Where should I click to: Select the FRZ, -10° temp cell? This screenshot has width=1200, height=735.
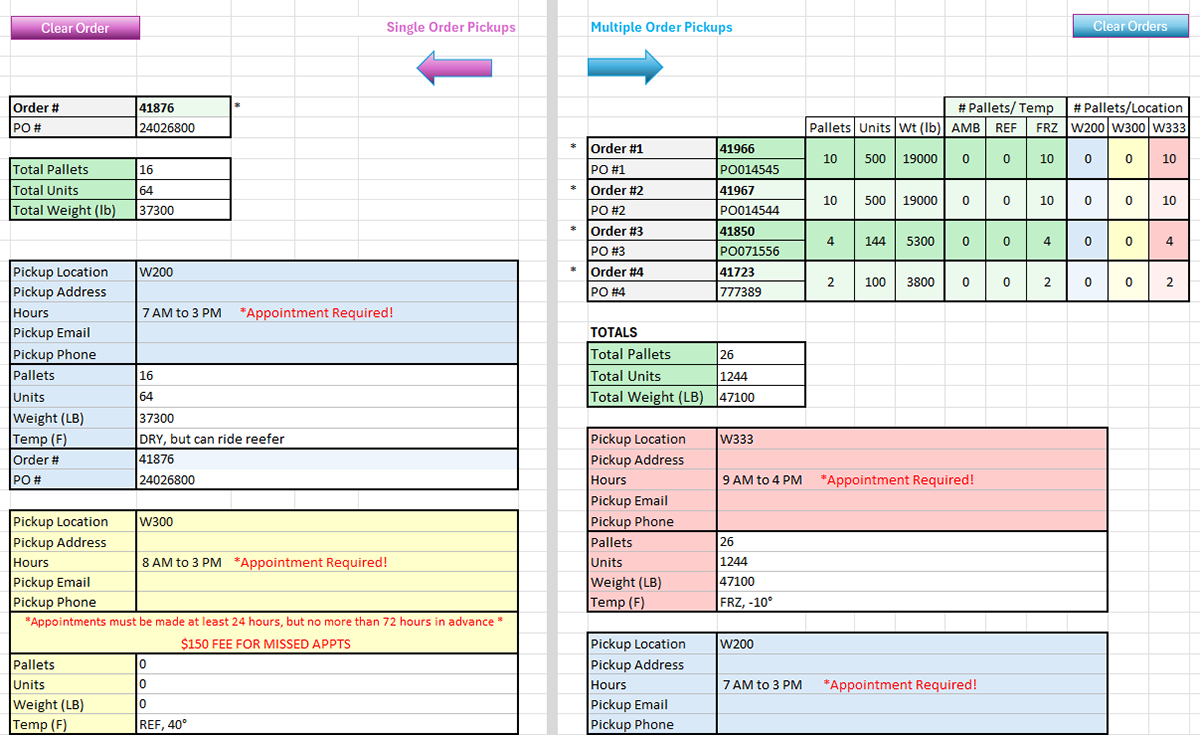coord(912,602)
